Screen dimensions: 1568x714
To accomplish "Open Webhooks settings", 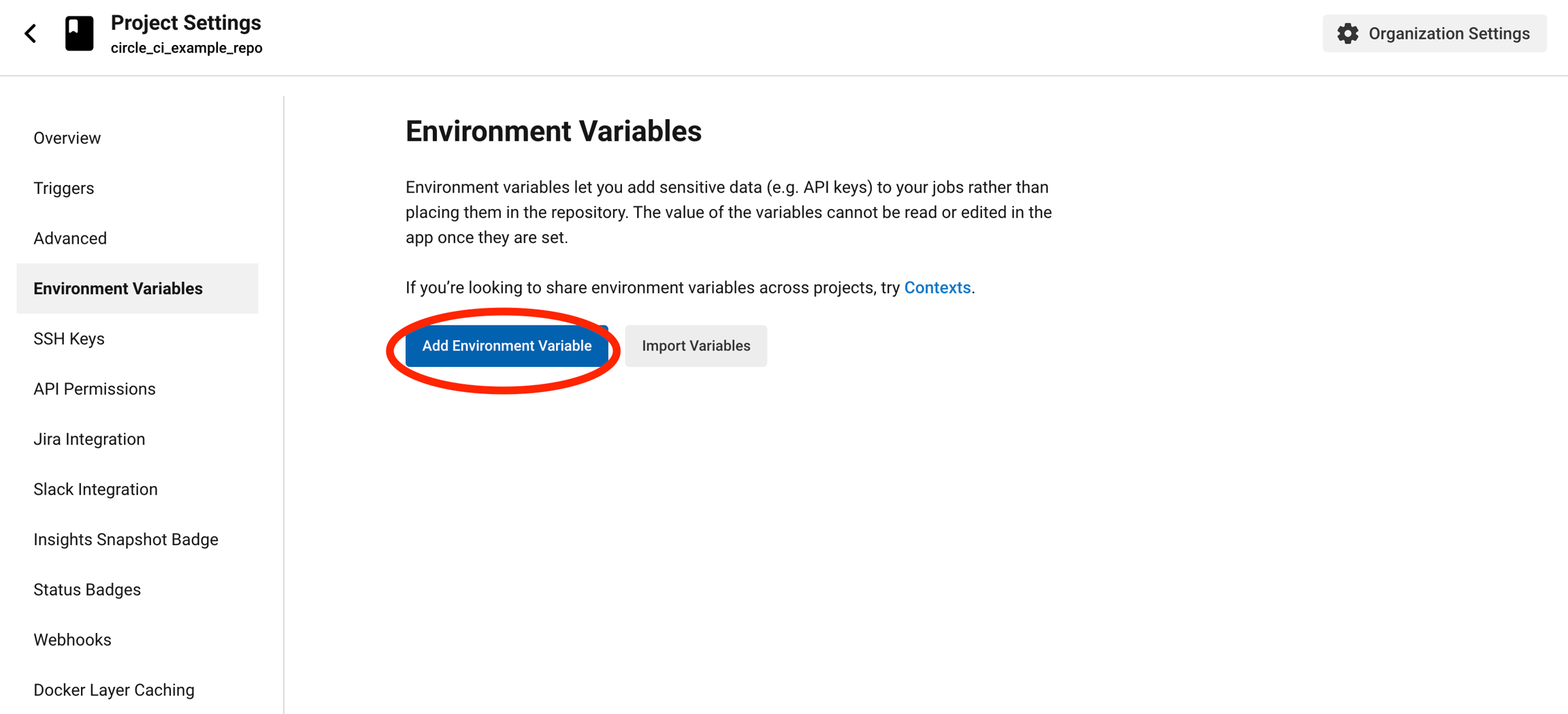I will 72,640.
